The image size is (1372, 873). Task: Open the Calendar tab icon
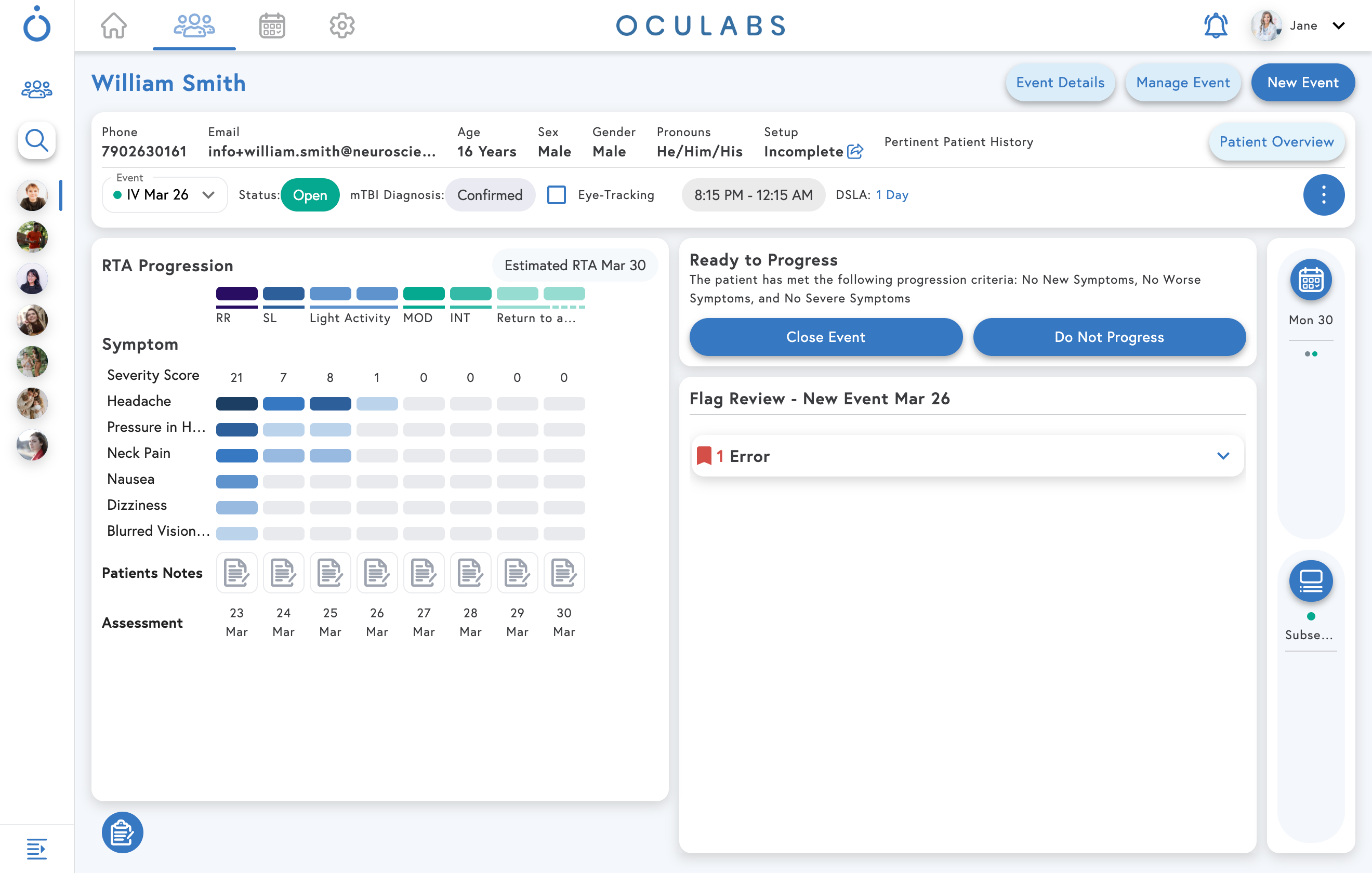[272, 25]
